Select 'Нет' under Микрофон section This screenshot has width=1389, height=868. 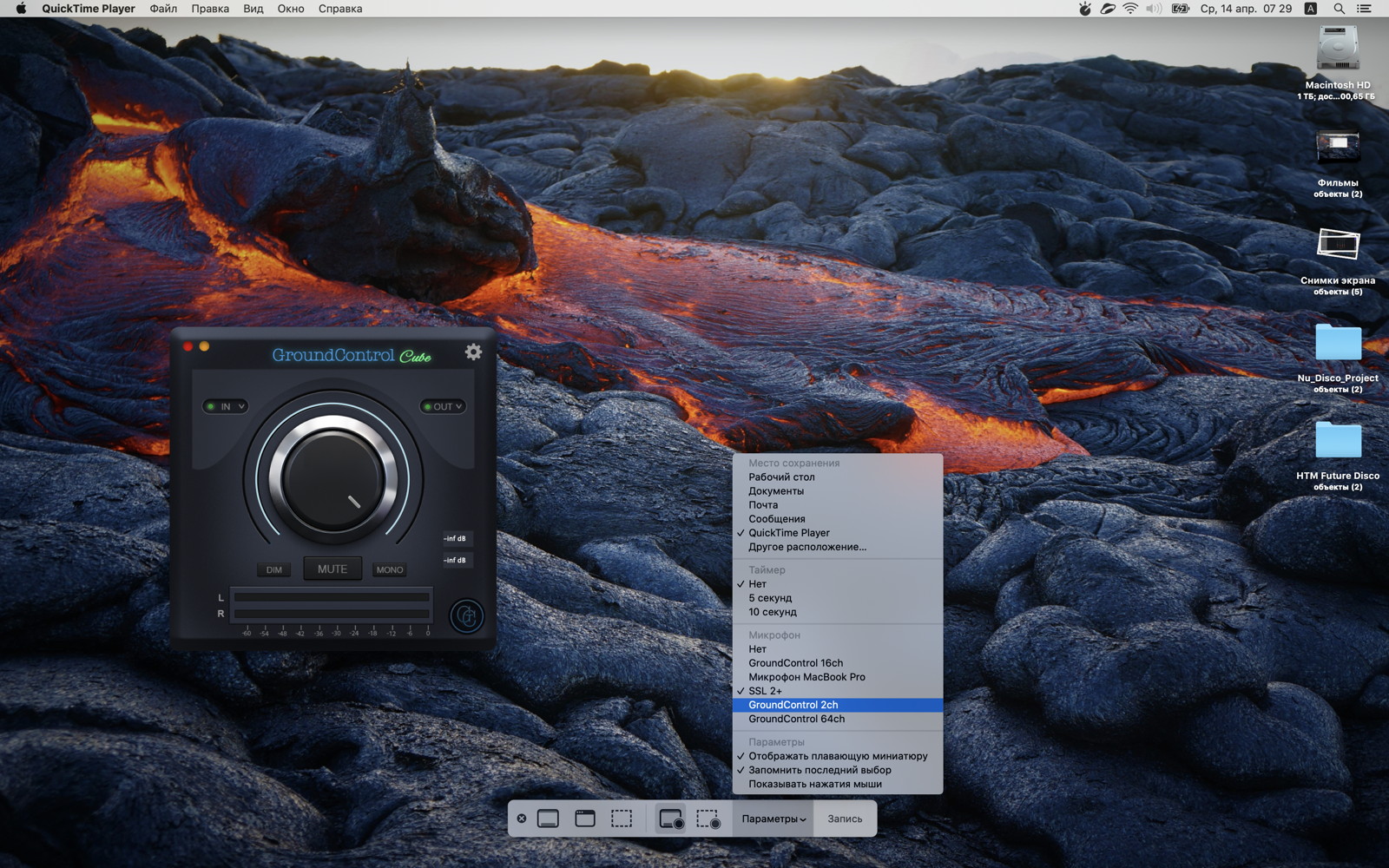(x=838, y=649)
